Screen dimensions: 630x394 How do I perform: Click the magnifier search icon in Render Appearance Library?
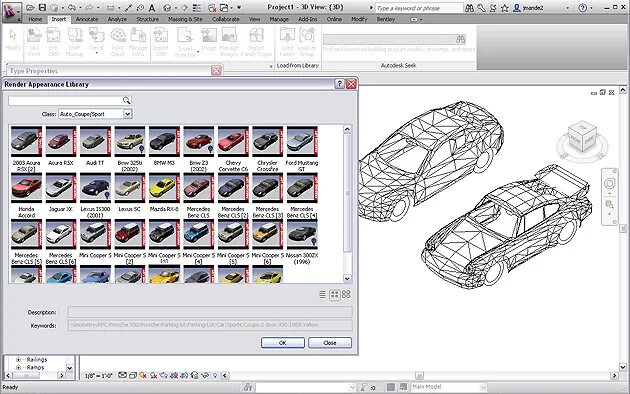coord(126,100)
